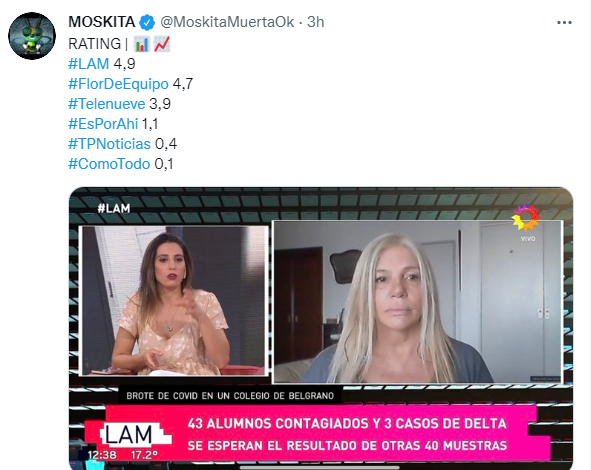Open the tweet's three-dot more menu

(564, 23)
